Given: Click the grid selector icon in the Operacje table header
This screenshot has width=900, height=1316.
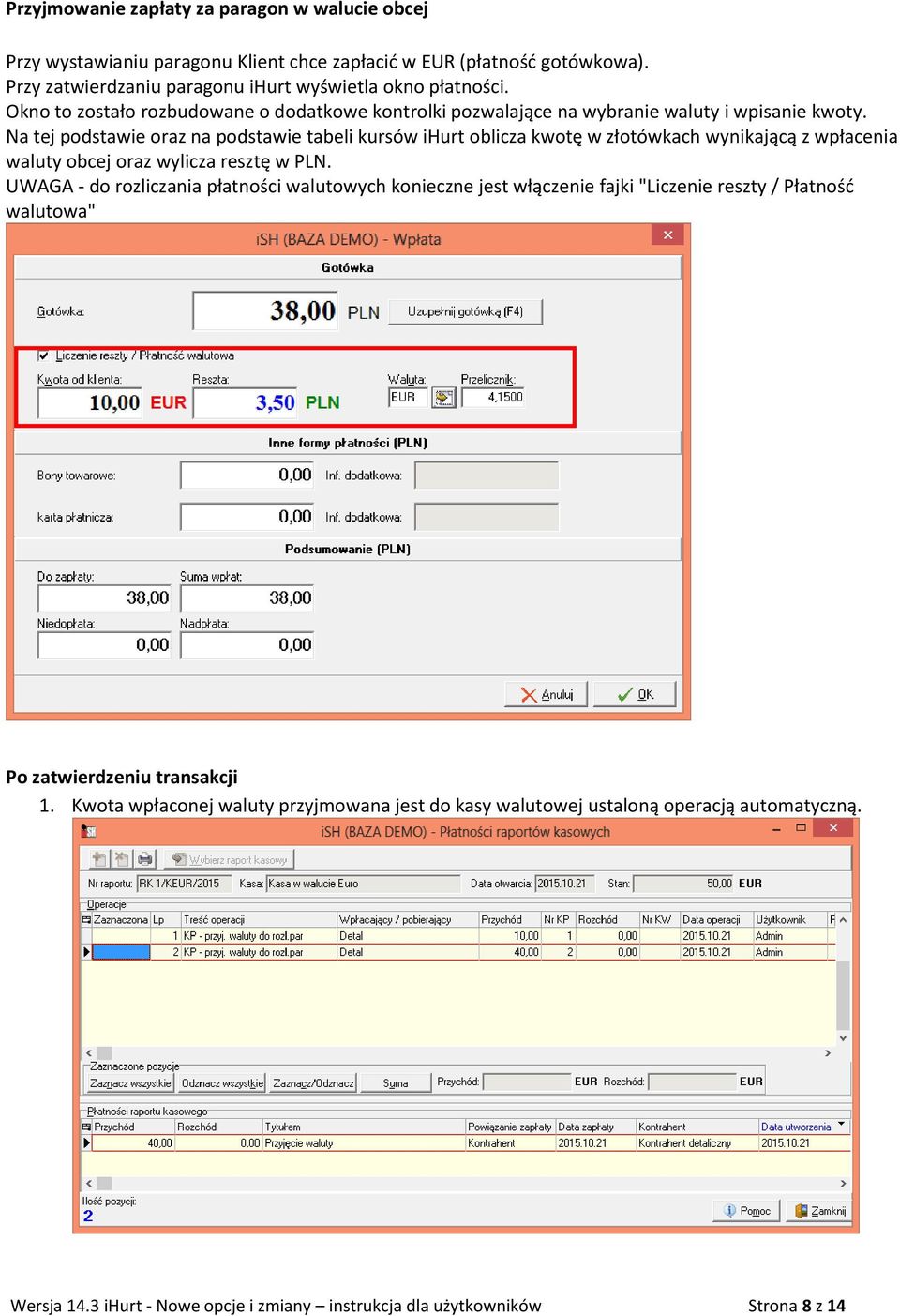Looking at the screenshot, I should 87,920.
